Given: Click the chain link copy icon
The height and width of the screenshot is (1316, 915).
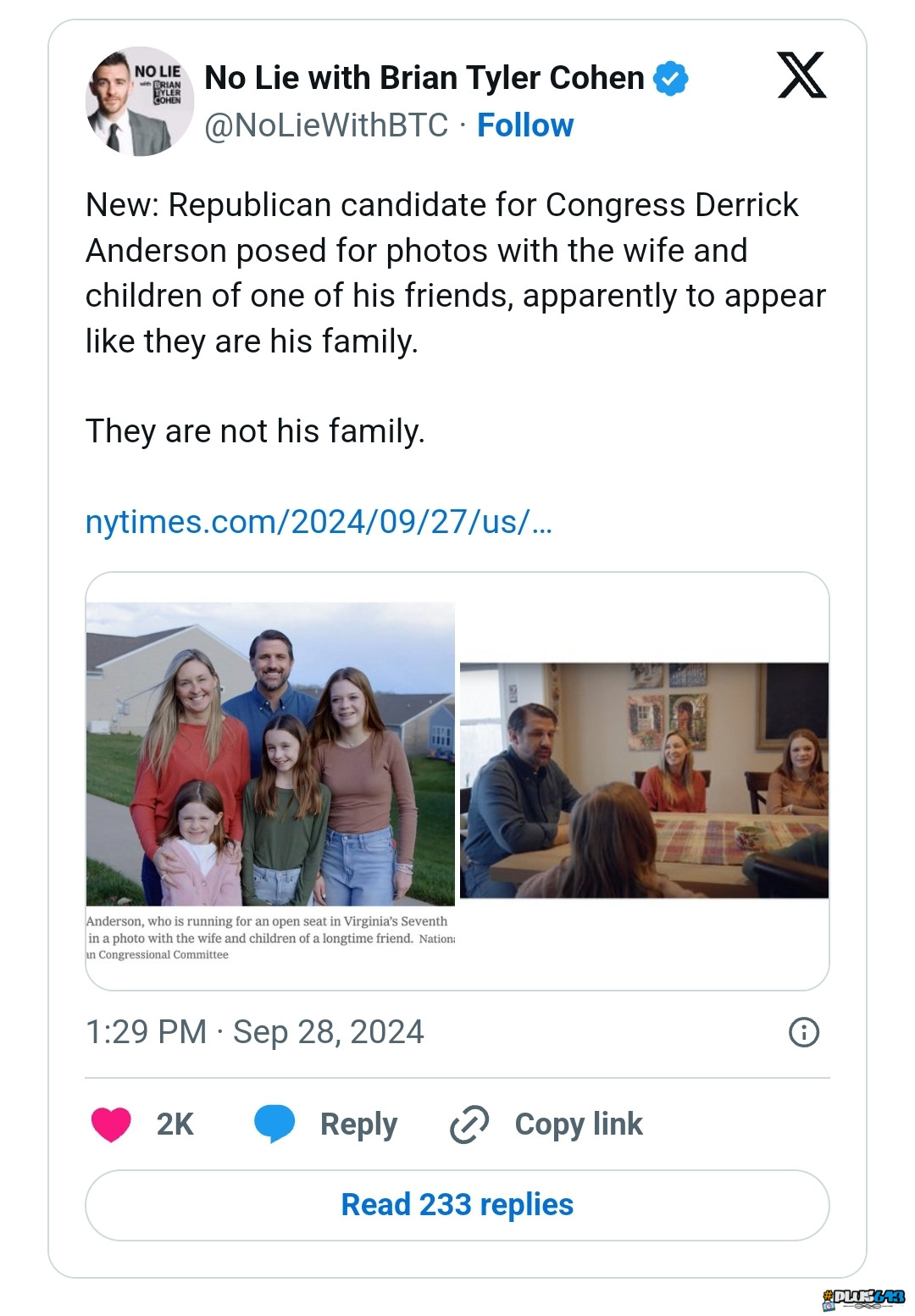Looking at the screenshot, I should 469,1124.
